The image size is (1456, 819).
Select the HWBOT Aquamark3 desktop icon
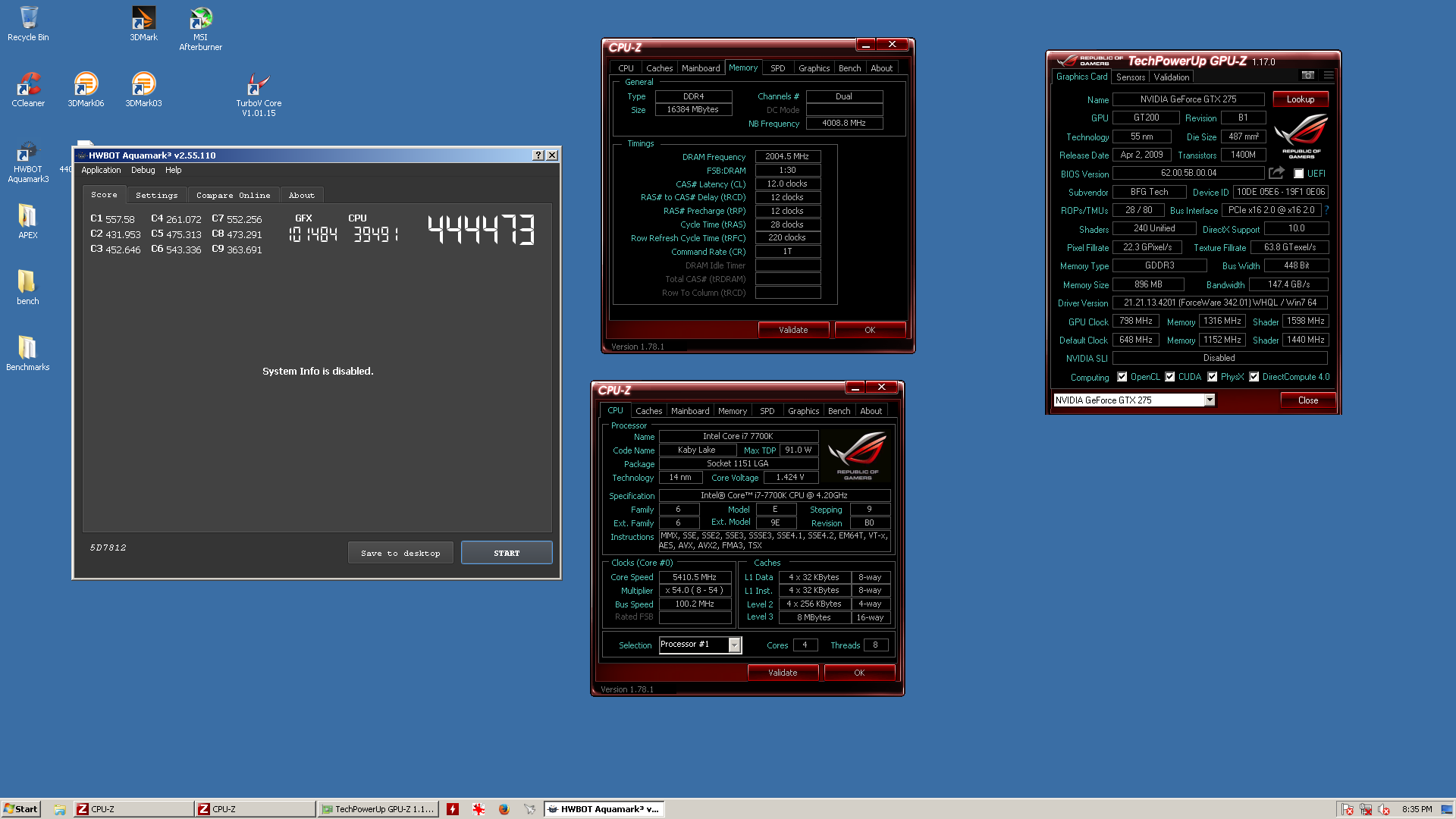[x=28, y=161]
